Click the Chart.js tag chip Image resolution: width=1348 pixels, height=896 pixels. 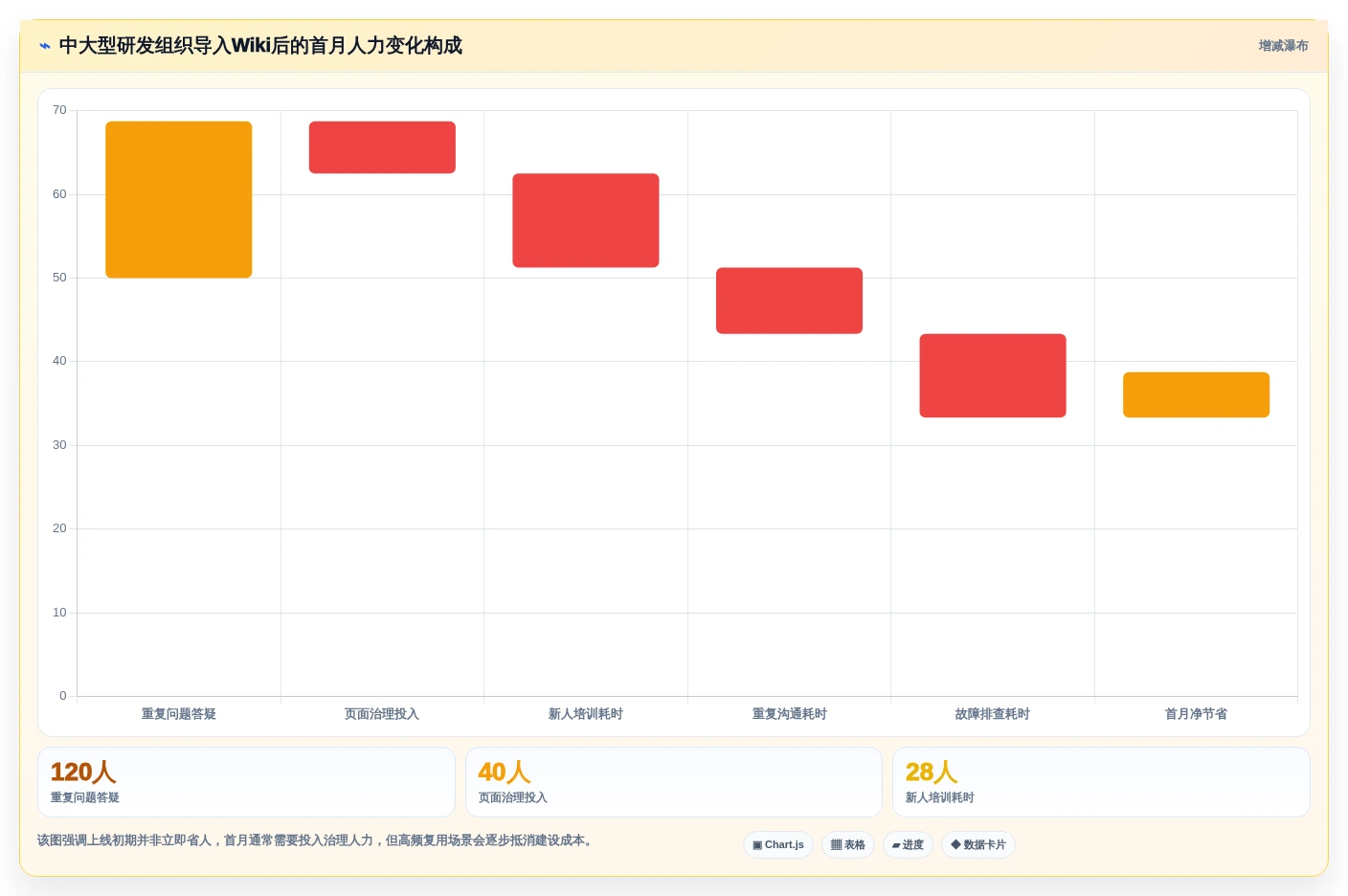778,845
